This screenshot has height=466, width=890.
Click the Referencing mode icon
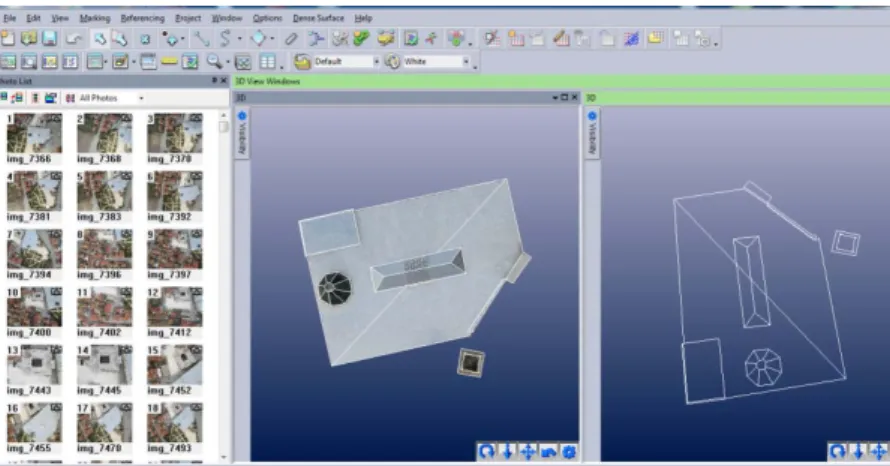pyautogui.click(x=316, y=39)
